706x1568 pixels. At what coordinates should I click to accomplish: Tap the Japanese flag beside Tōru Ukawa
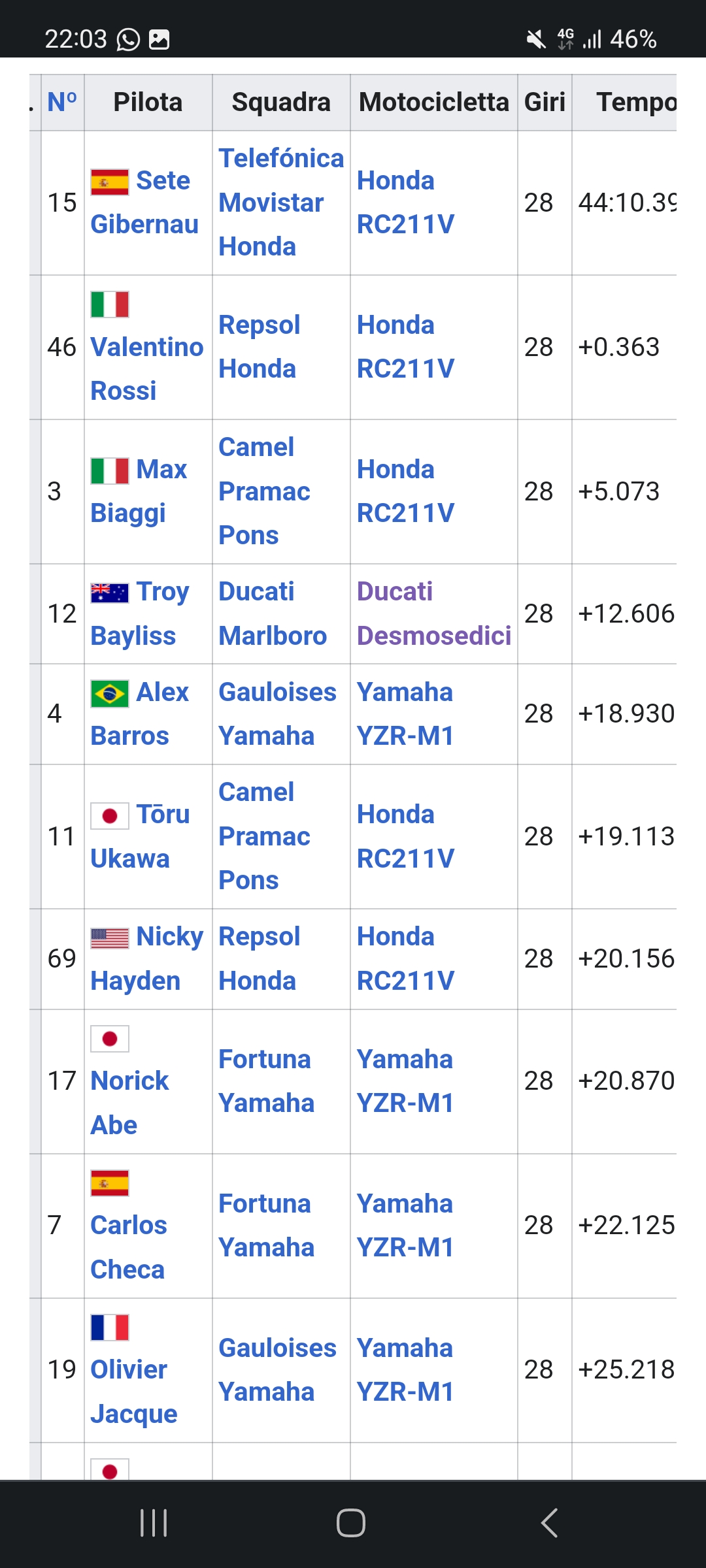tap(110, 816)
